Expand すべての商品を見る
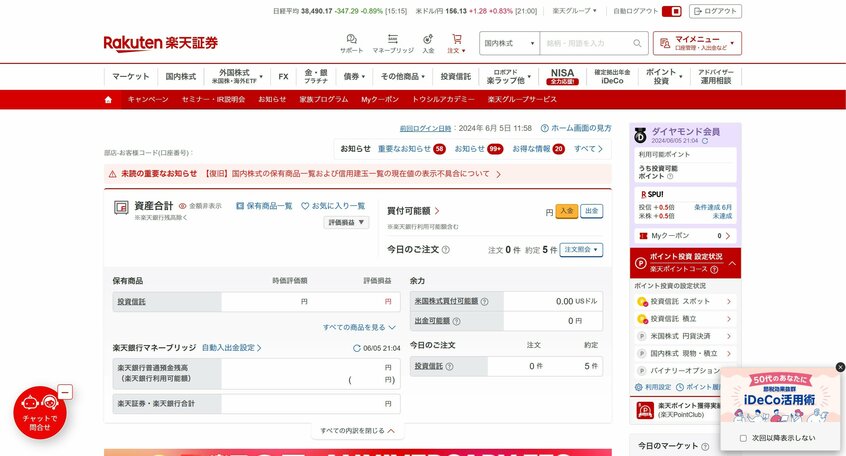The image size is (846, 456). click(x=359, y=328)
